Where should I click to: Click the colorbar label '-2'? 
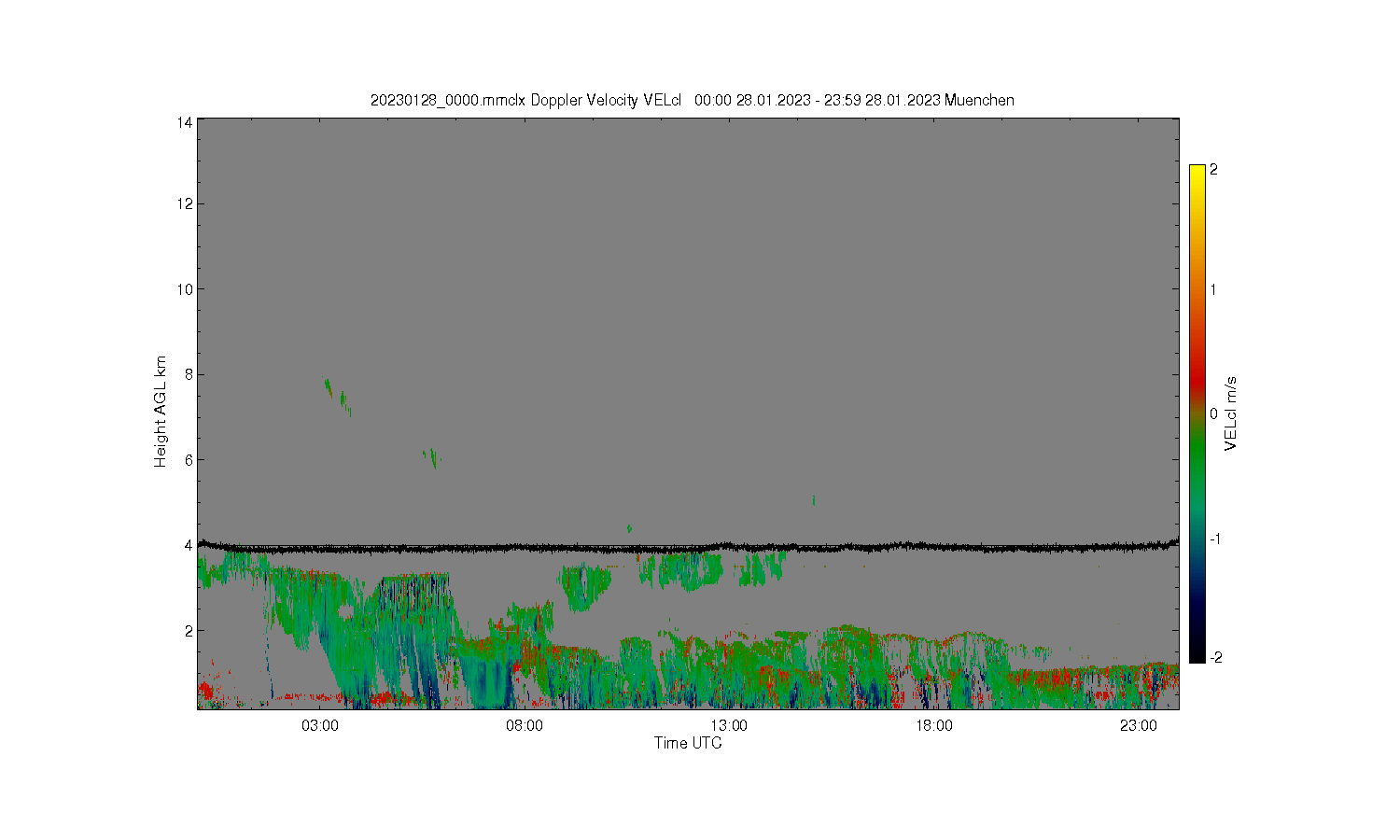pyautogui.click(x=1215, y=658)
